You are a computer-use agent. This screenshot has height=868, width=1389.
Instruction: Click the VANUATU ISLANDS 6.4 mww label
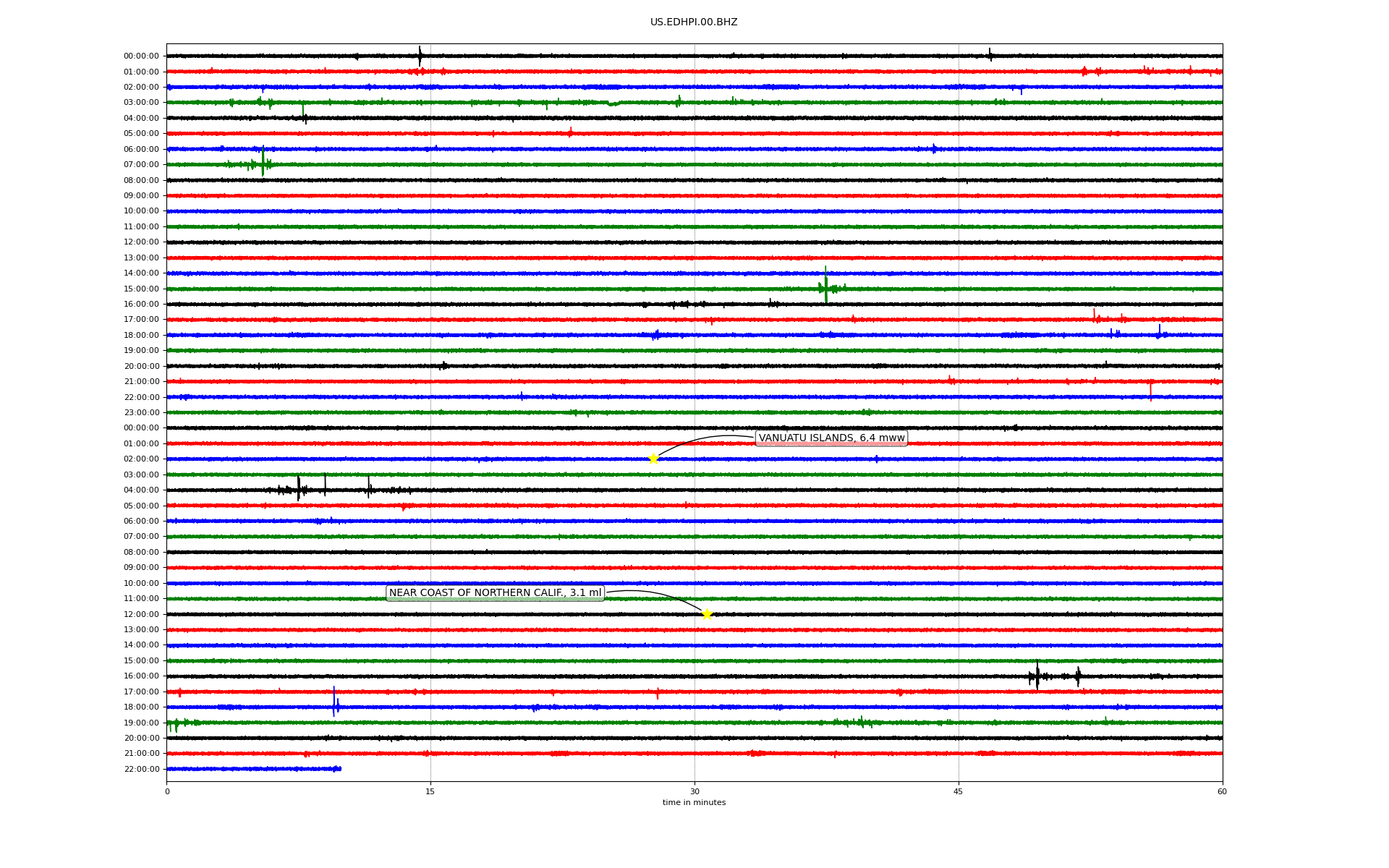[x=831, y=438]
